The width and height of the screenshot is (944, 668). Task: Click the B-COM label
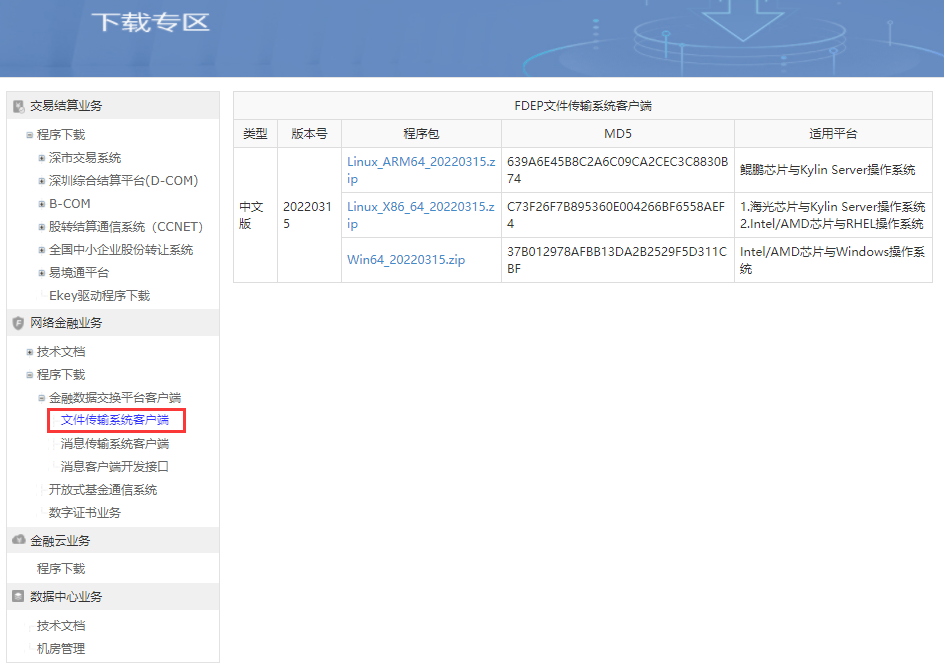[x=70, y=204]
